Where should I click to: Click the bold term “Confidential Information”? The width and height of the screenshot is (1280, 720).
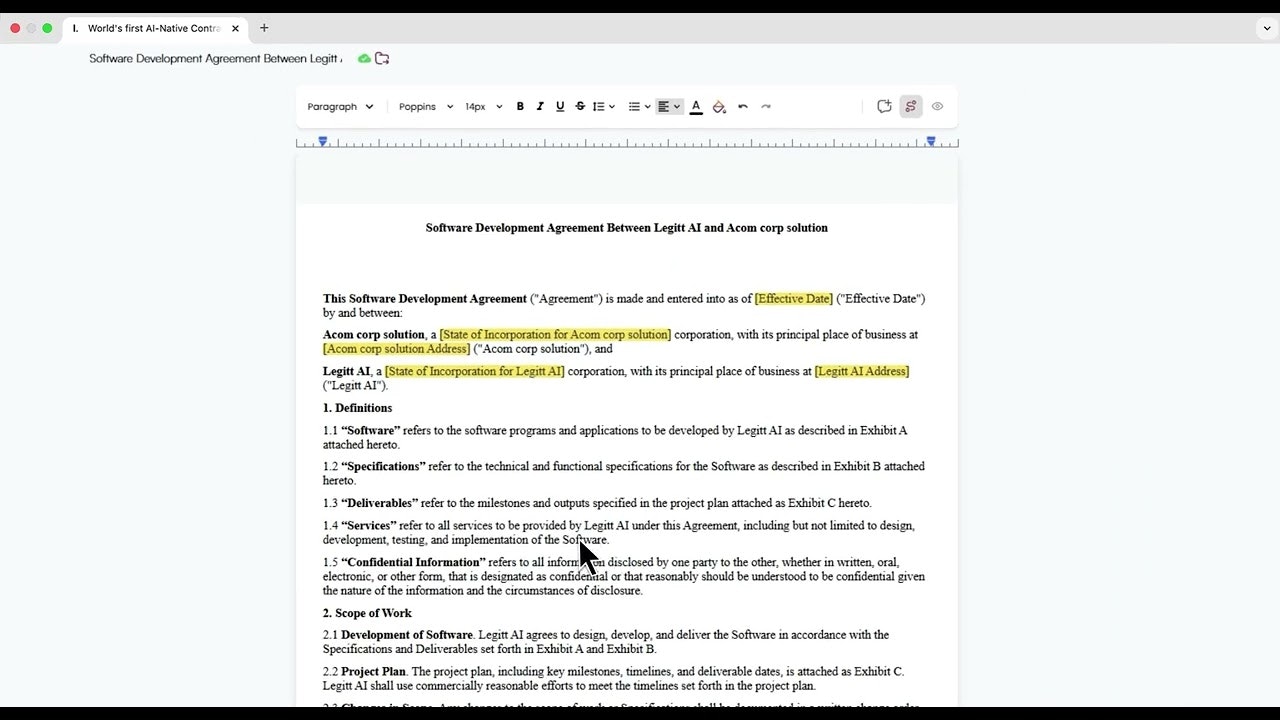point(413,563)
